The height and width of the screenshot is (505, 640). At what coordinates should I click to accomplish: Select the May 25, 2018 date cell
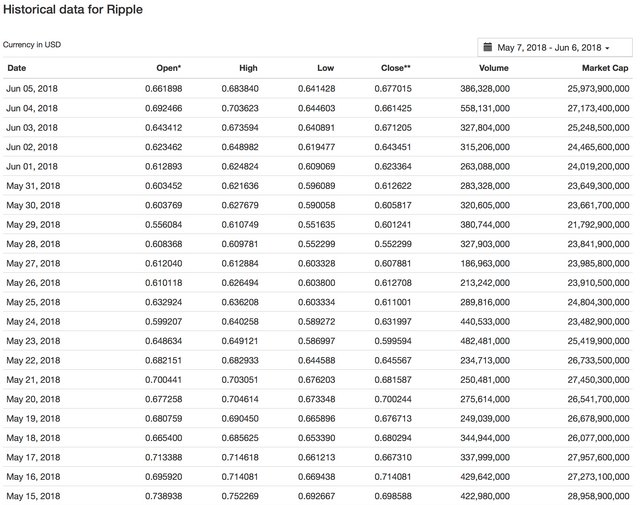(33, 302)
